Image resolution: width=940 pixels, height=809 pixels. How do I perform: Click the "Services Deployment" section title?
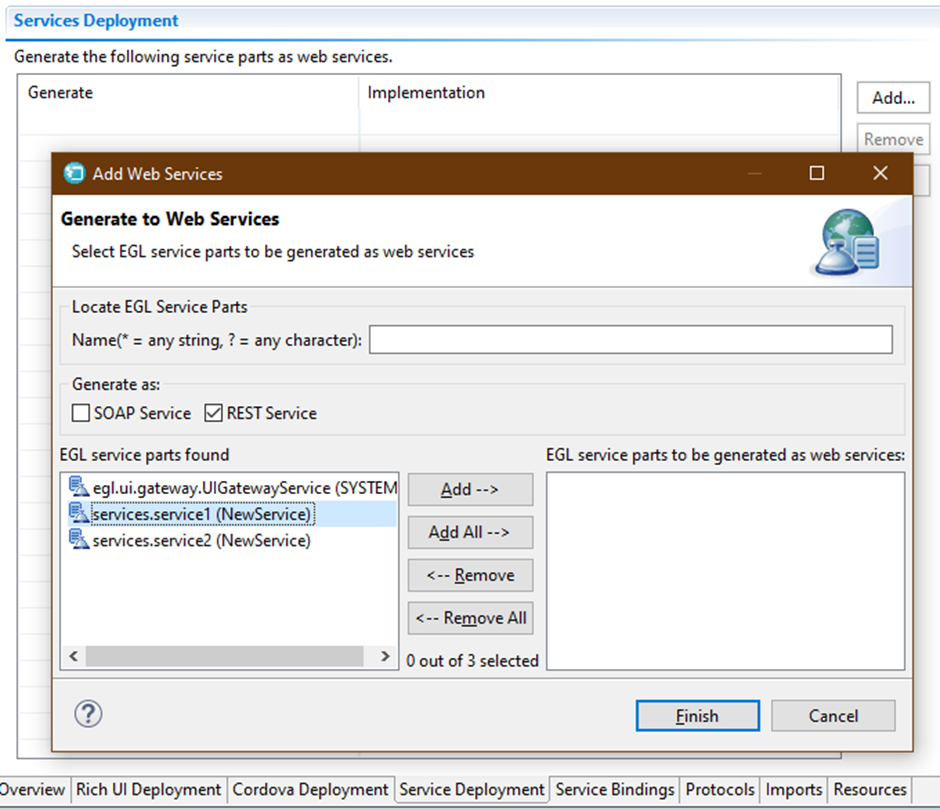point(96,21)
